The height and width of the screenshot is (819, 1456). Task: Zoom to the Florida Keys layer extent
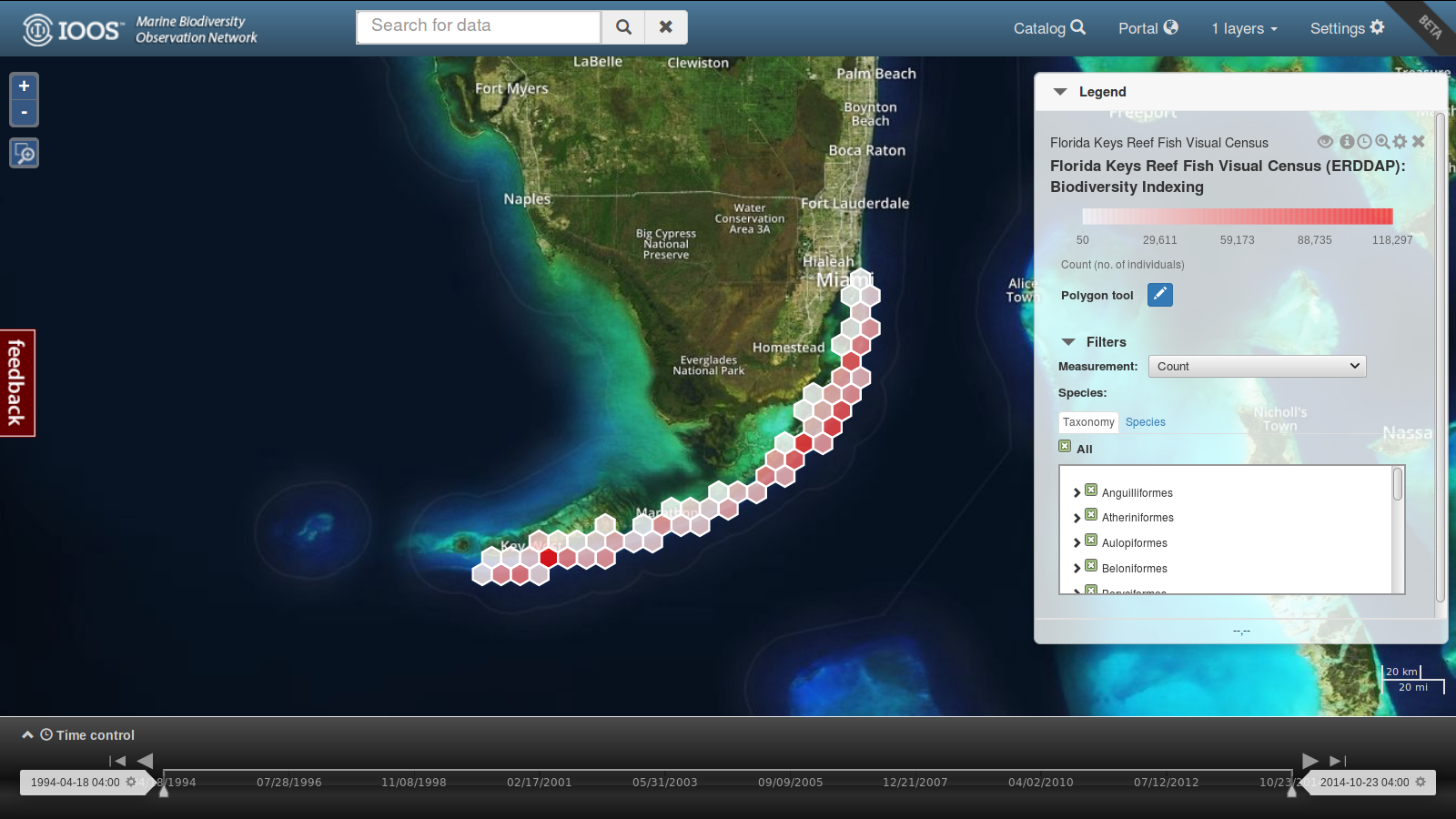tap(1382, 142)
